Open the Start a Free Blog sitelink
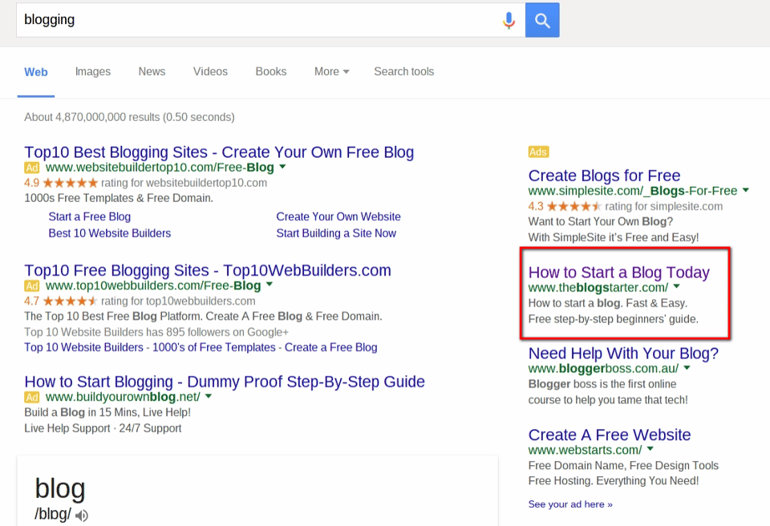 (x=89, y=217)
